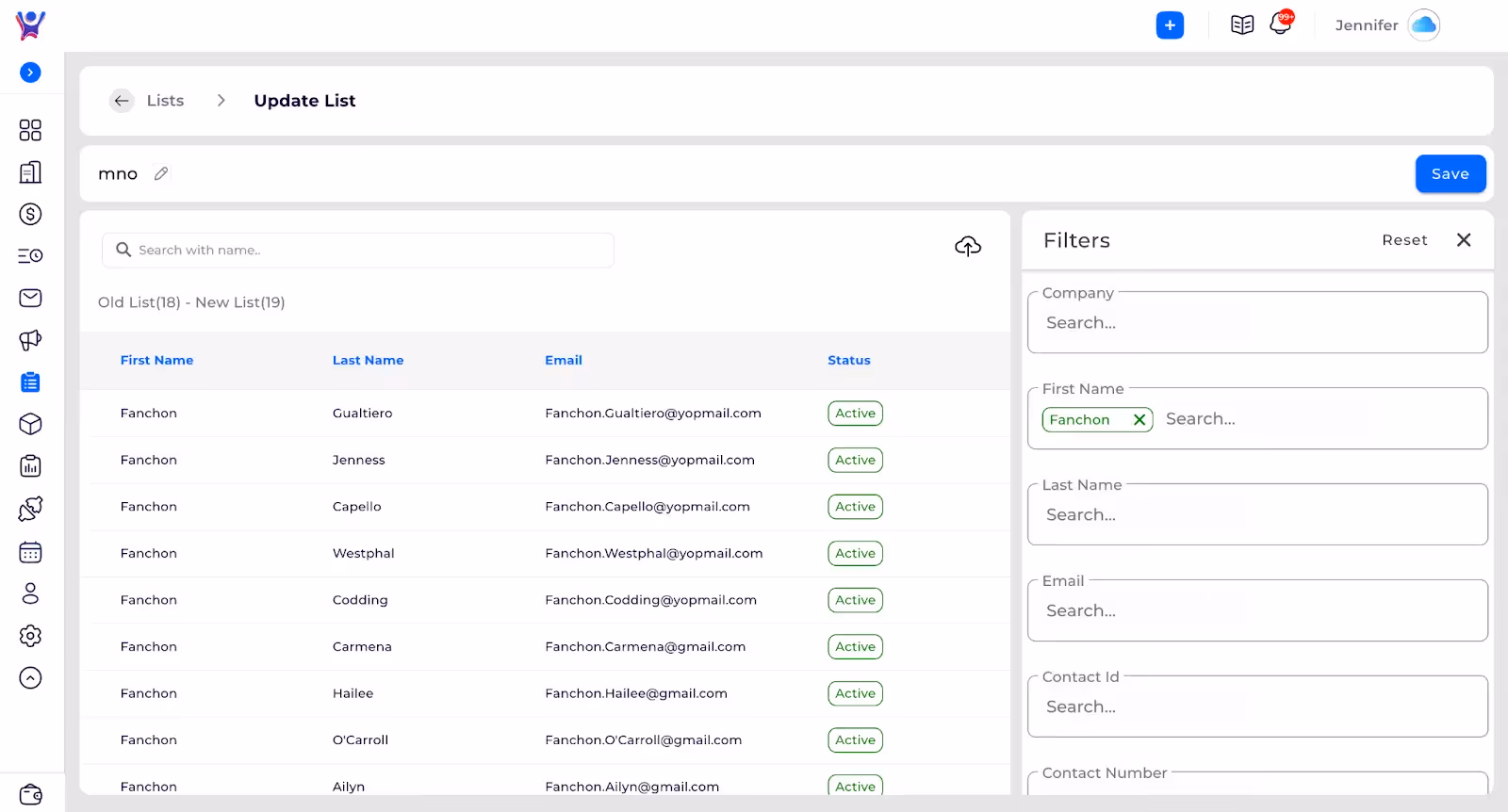Click the blue plus quick-add icon
The width and height of the screenshot is (1508, 812).
click(x=1170, y=25)
